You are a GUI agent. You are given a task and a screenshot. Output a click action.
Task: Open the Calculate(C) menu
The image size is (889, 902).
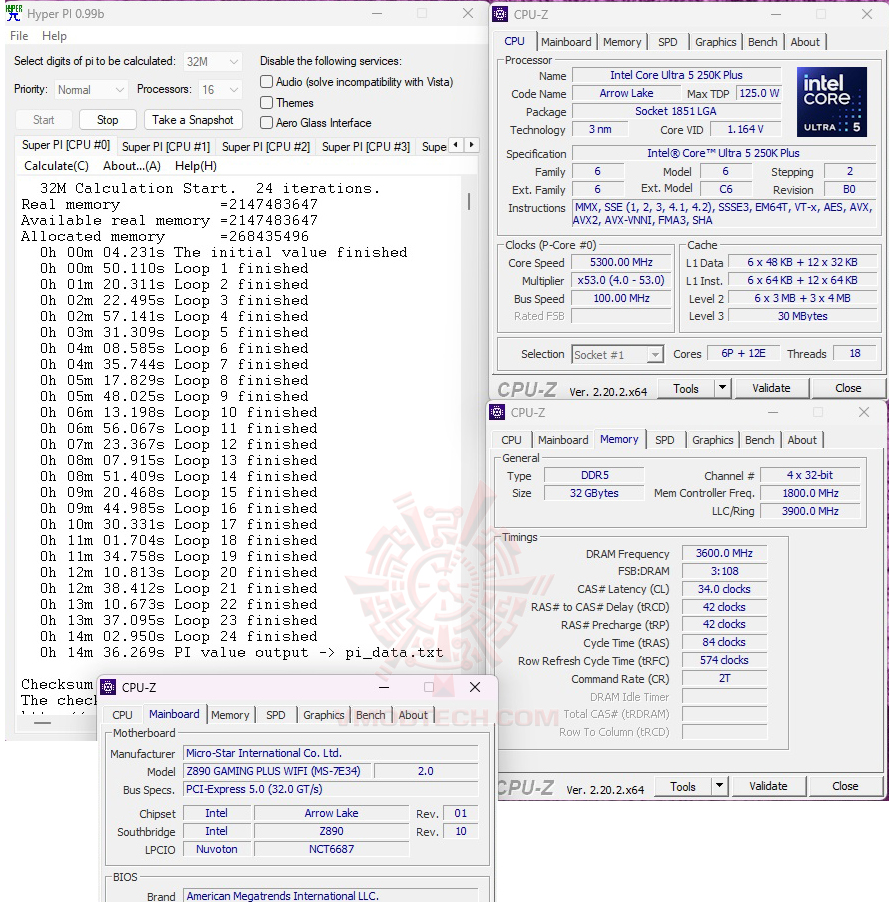[56, 166]
